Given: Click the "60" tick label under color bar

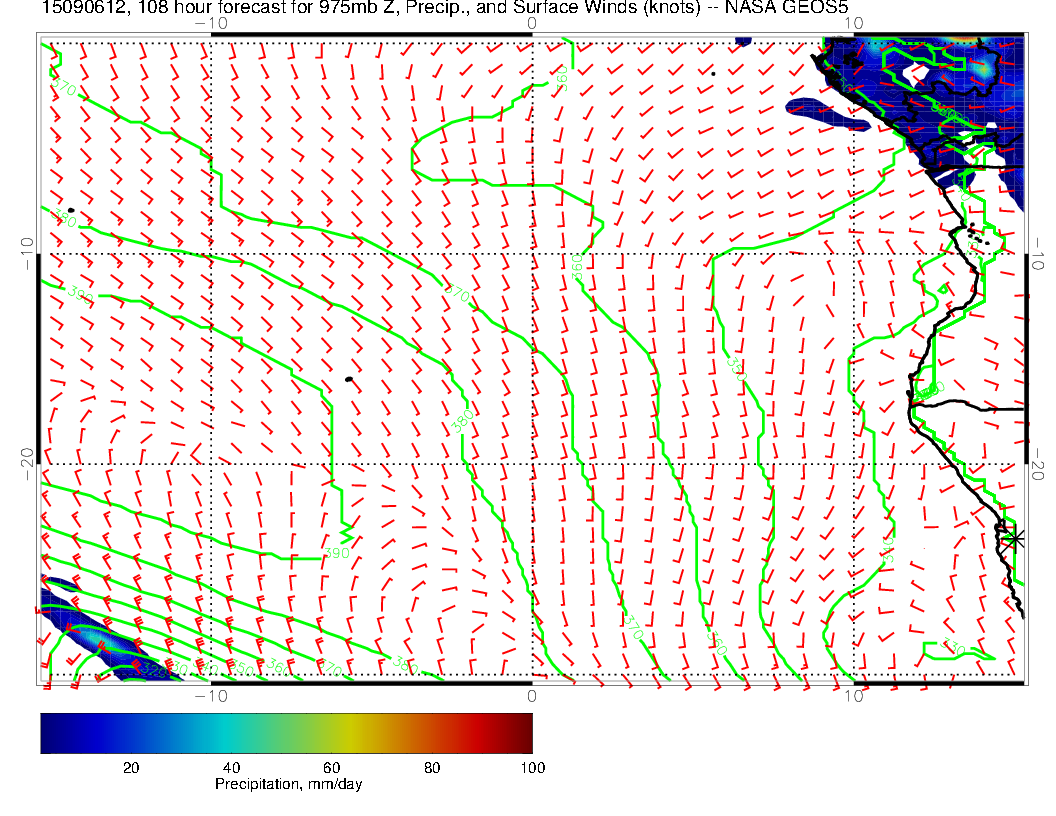Looking at the screenshot, I should click(331, 768).
